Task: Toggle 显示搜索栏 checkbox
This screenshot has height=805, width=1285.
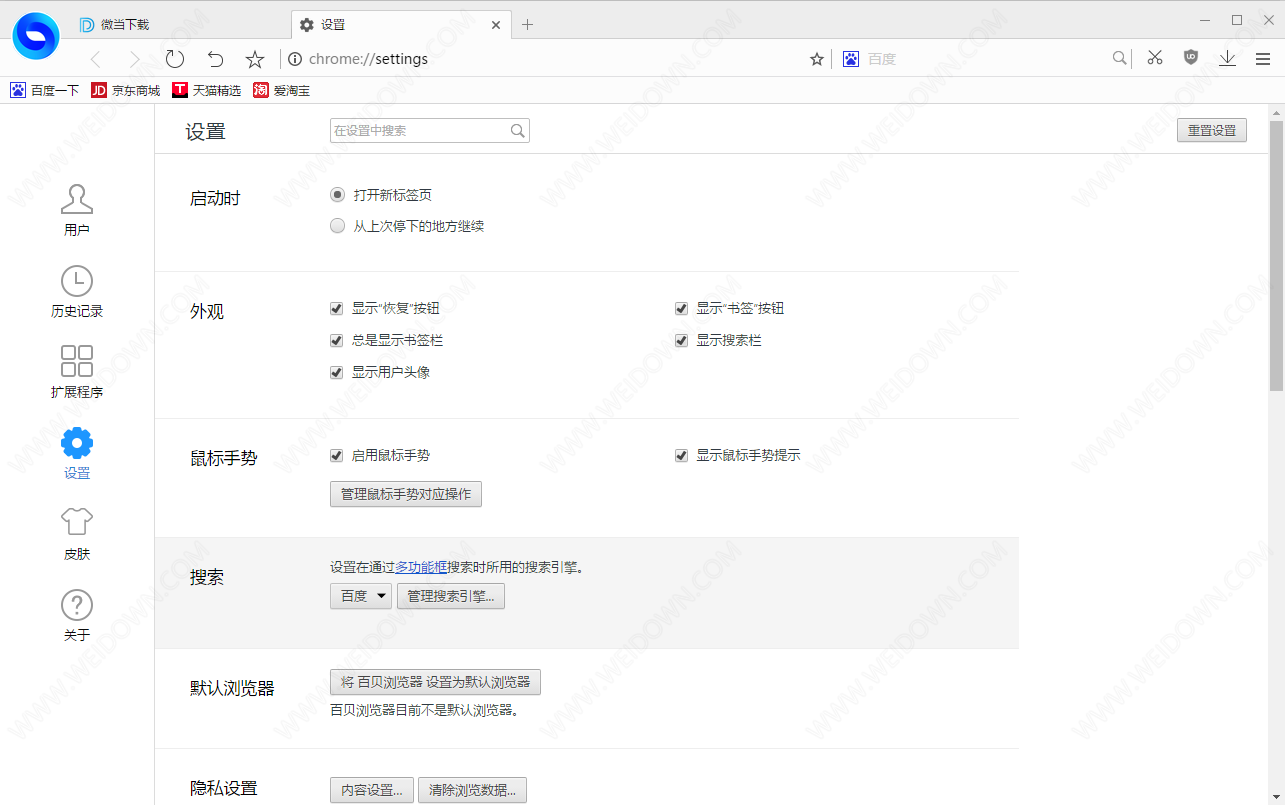Action: click(x=682, y=341)
